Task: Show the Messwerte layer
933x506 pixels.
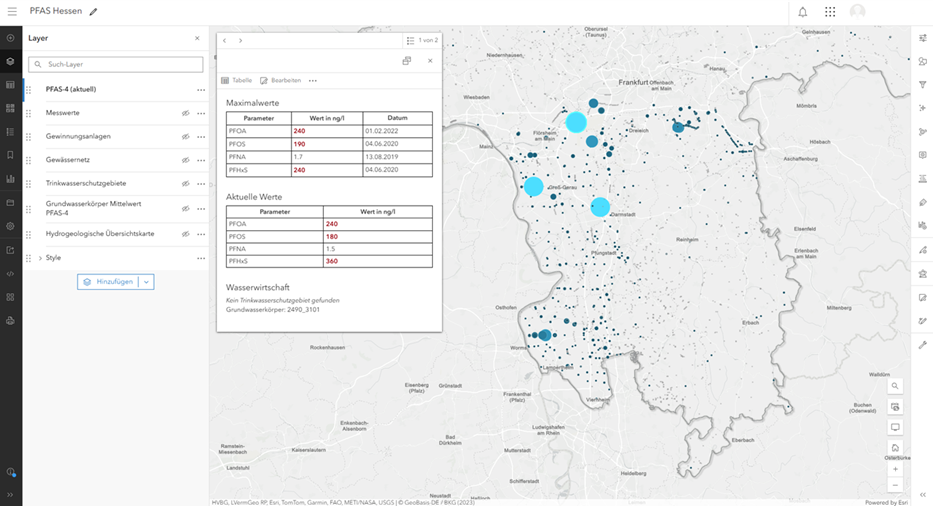Action: pos(186,113)
